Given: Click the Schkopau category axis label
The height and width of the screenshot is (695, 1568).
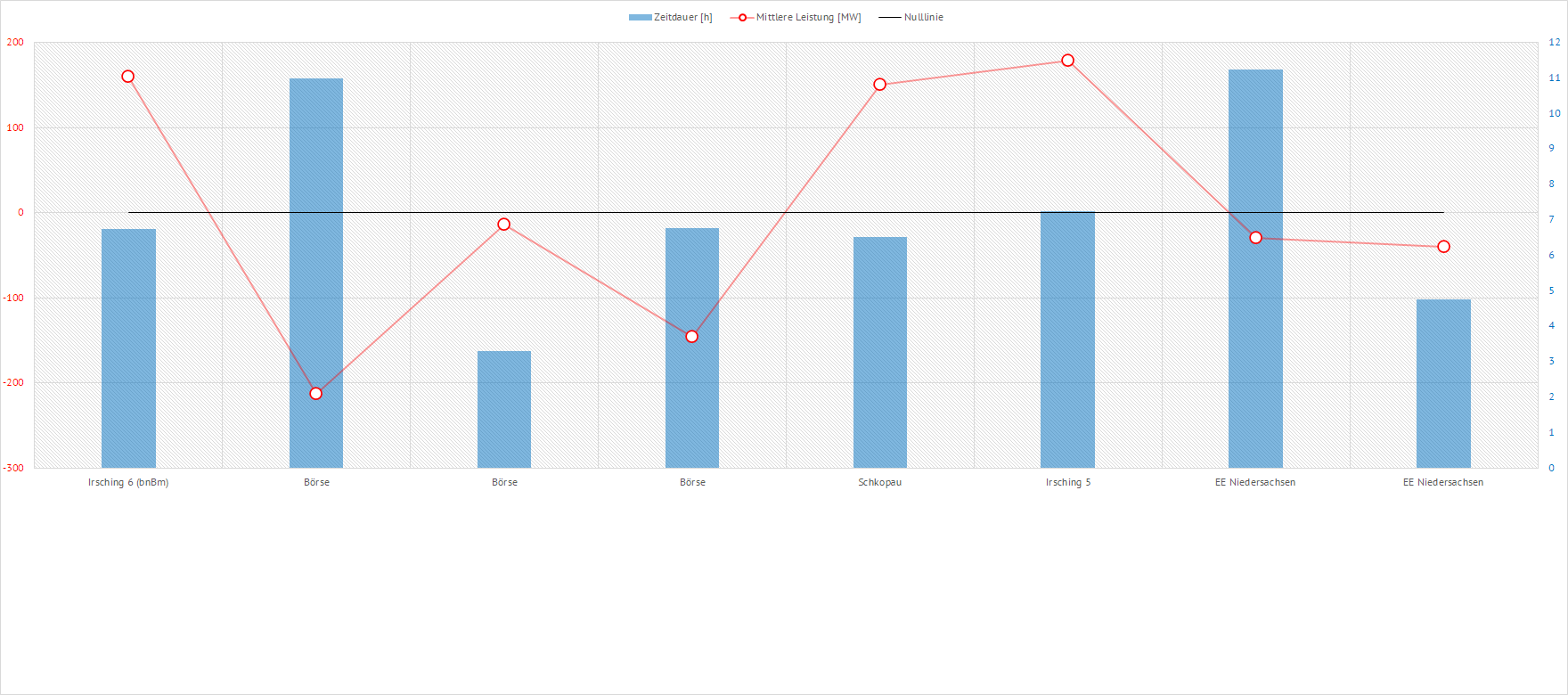Looking at the screenshot, I should pyautogui.click(x=880, y=482).
